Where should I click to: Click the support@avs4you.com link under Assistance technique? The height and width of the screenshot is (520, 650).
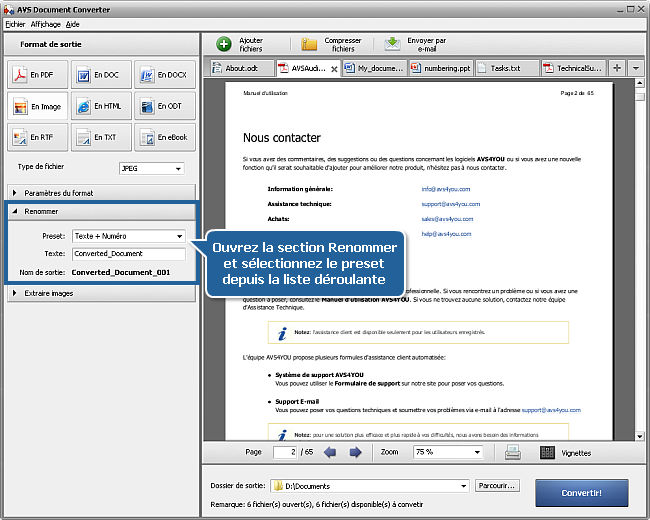point(451,204)
